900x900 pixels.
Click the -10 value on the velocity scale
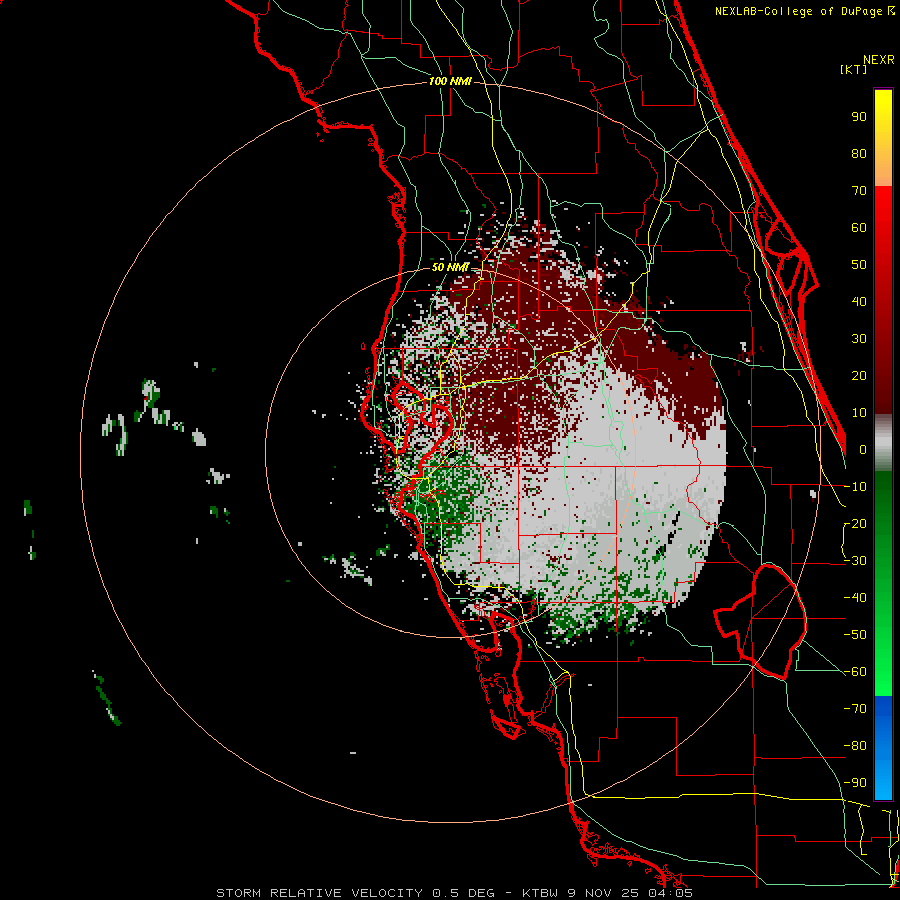pos(855,487)
